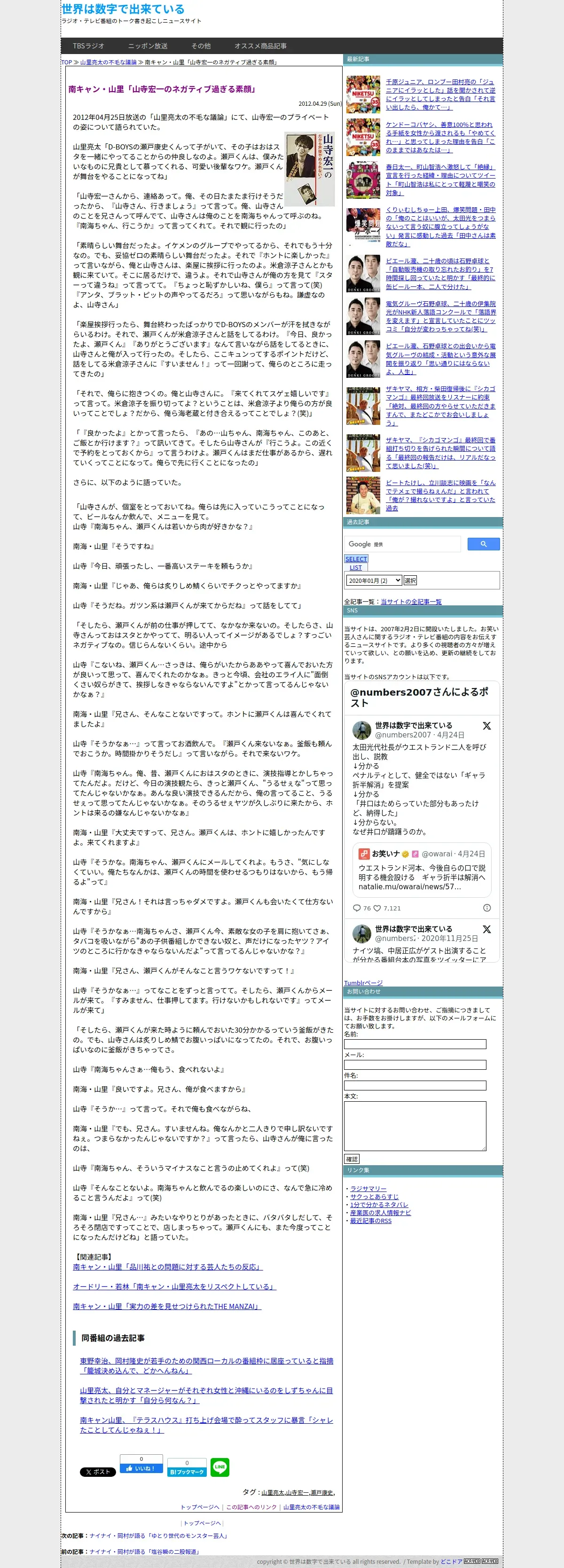The width and height of the screenshot is (564, 1568).
Task: Click the green LINE share icon
Action: (x=219, y=1466)
